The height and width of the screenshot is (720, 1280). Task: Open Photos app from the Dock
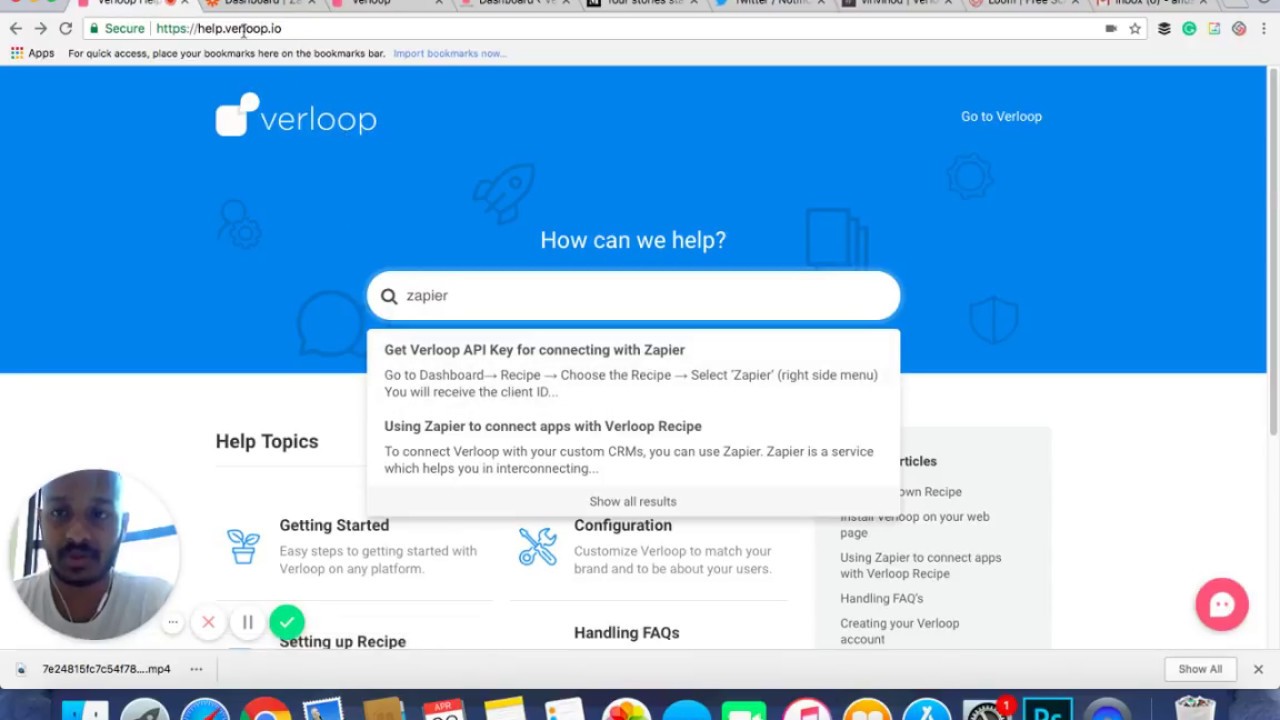coord(626,710)
